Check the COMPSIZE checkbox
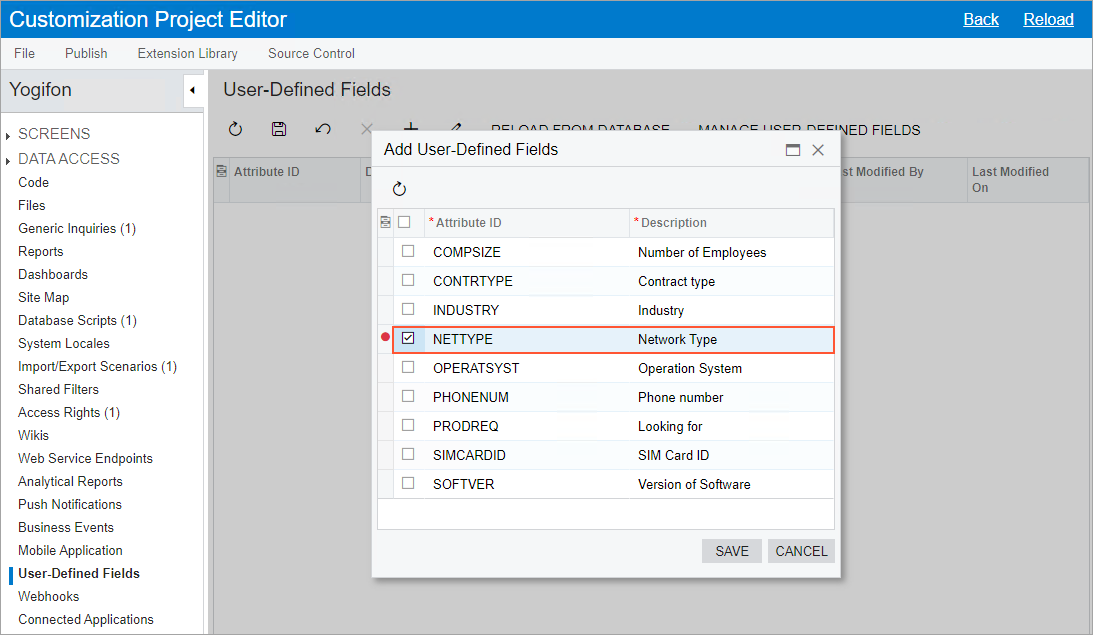This screenshot has width=1093, height=635. (x=408, y=252)
